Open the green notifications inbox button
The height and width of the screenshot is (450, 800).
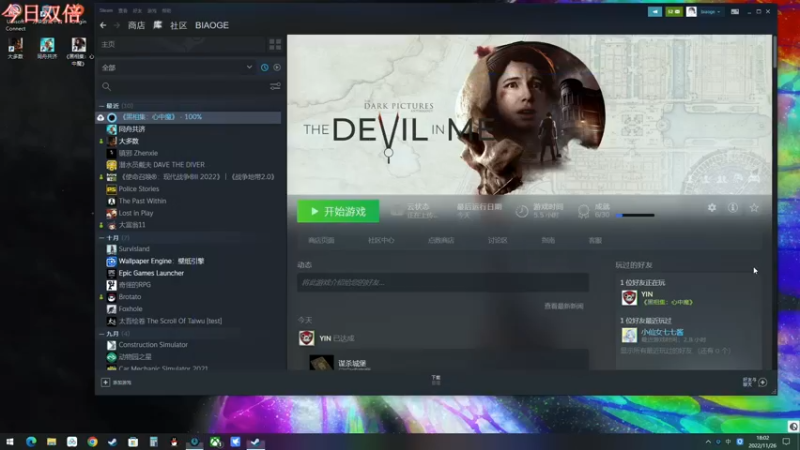coord(673,11)
